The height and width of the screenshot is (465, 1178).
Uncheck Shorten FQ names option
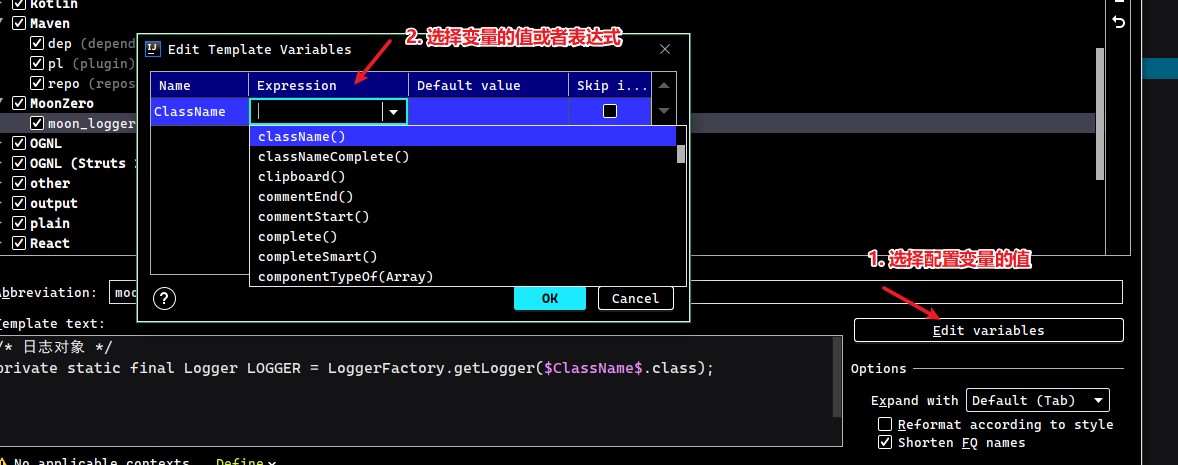coord(886,442)
